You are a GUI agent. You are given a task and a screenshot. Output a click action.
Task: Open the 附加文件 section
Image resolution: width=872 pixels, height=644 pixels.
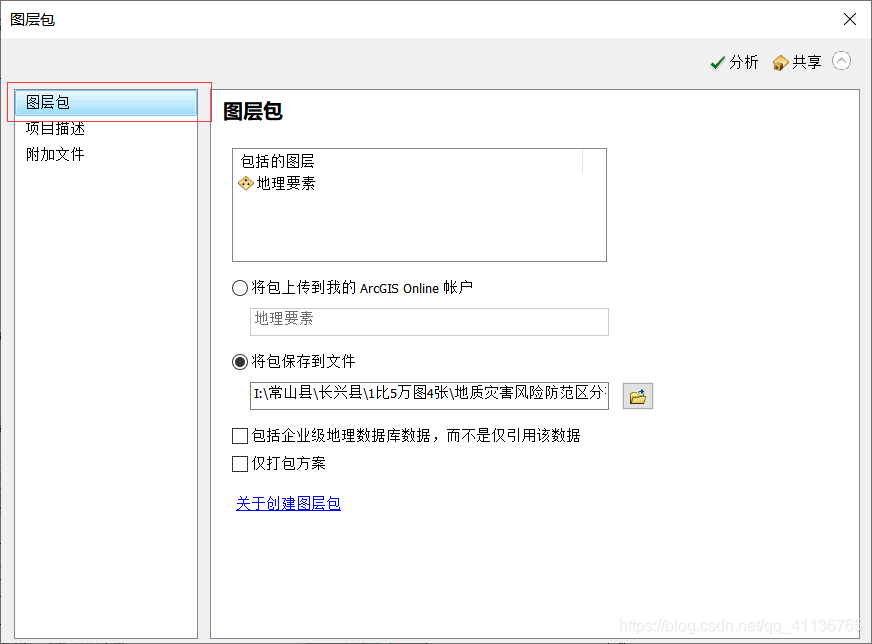click(54, 154)
